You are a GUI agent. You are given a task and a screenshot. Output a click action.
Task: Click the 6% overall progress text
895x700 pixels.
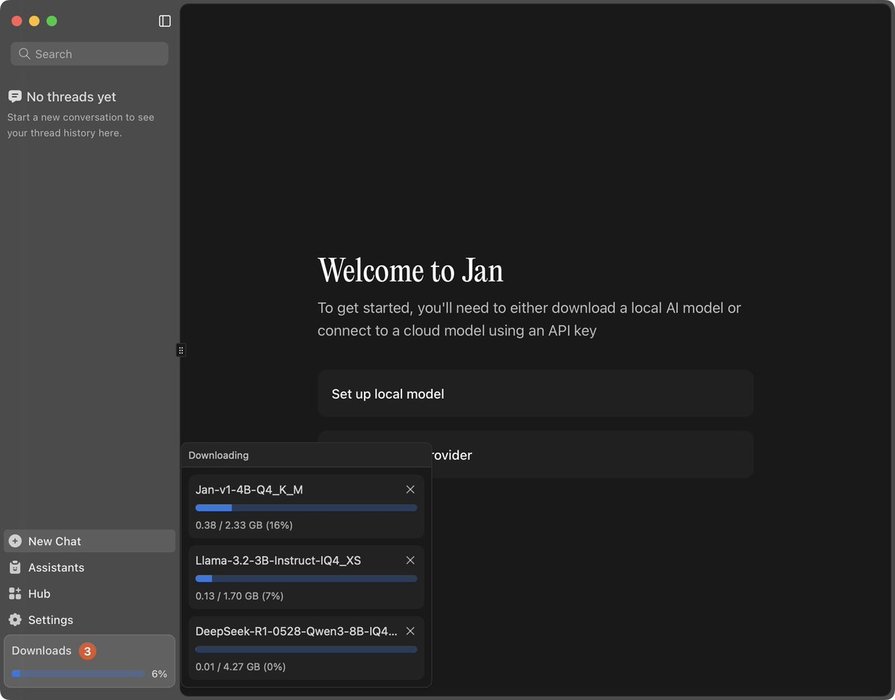[159, 674]
